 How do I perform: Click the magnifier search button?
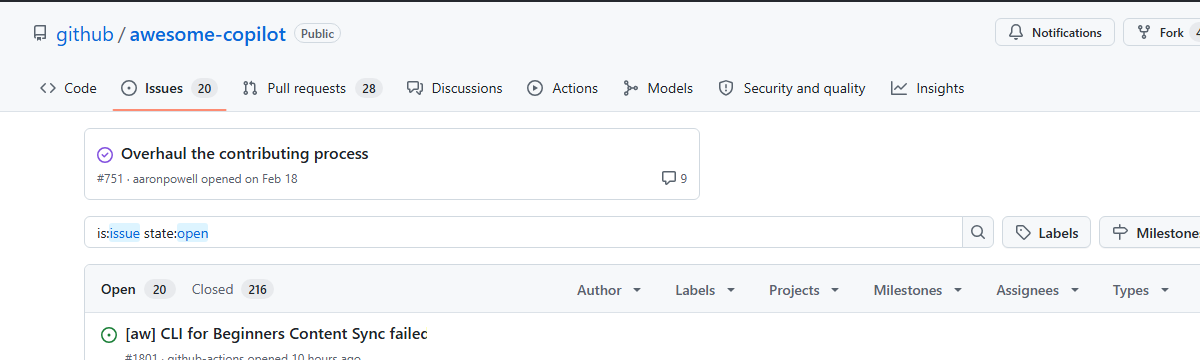(x=977, y=233)
